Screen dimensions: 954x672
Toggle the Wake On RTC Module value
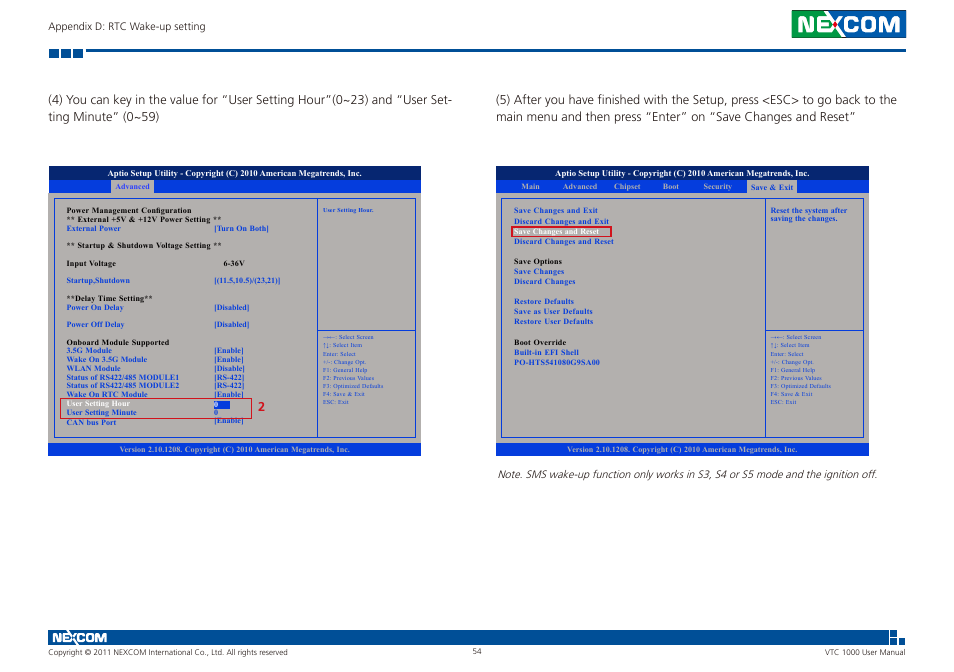pos(228,394)
